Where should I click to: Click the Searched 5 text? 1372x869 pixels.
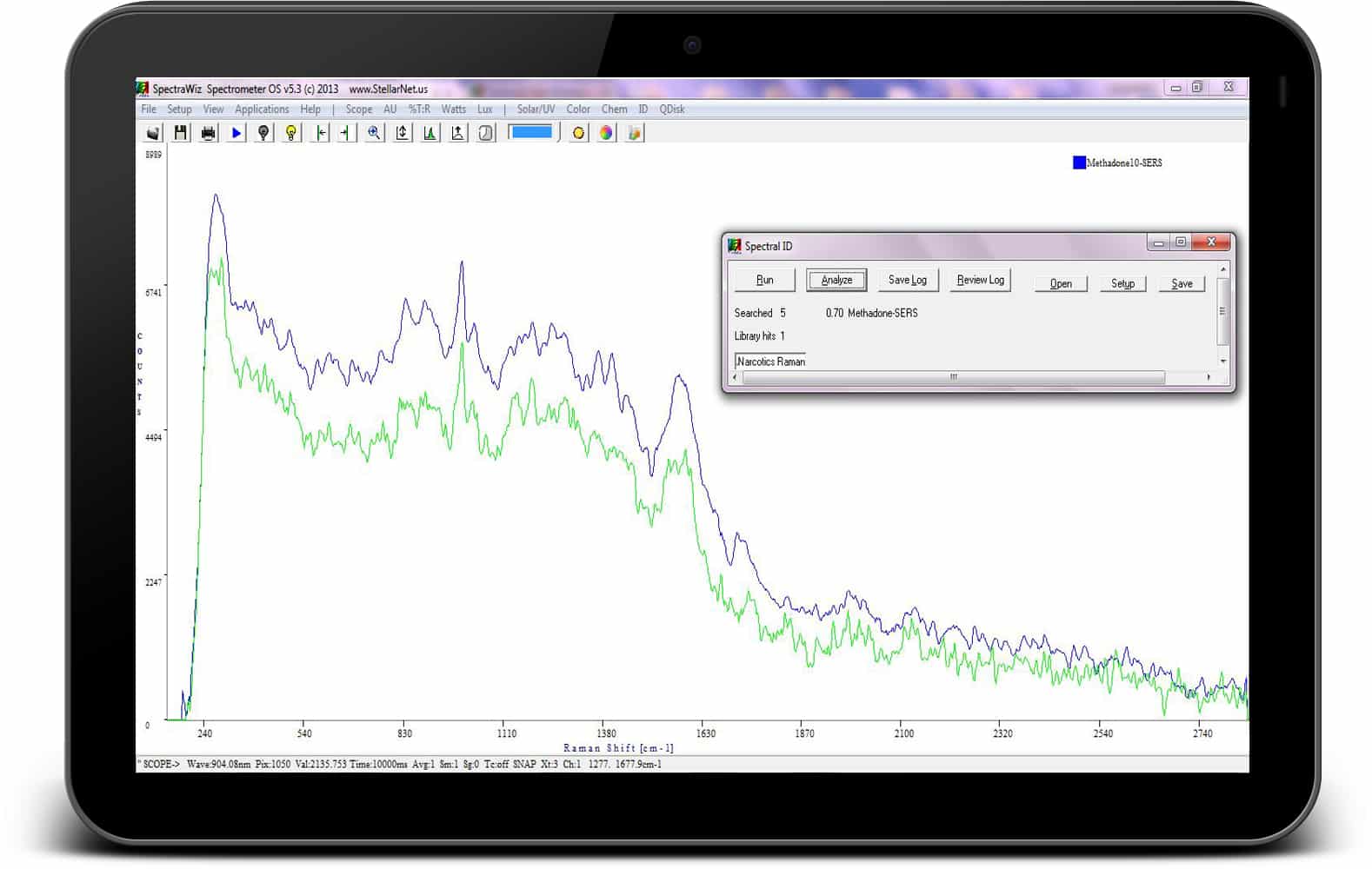click(760, 313)
